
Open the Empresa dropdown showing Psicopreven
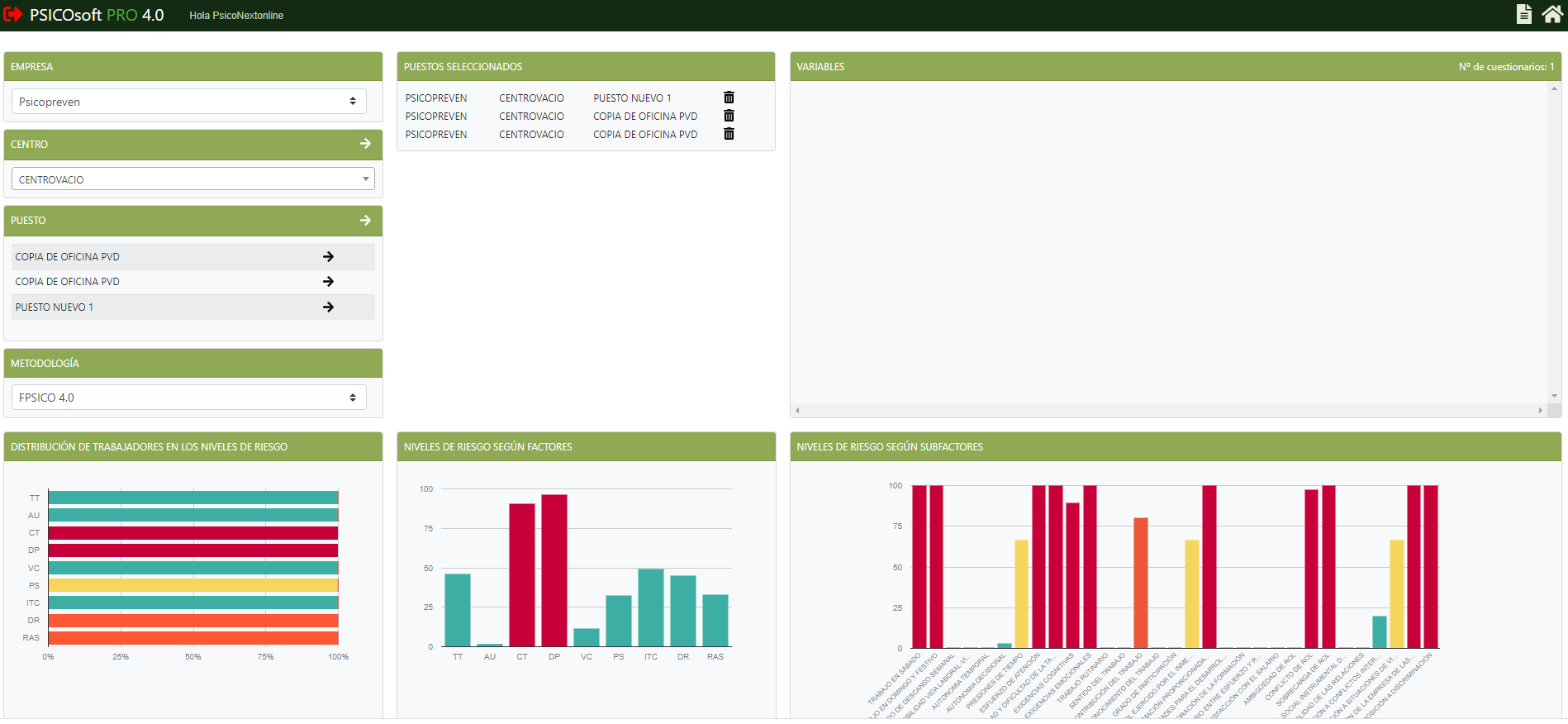(189, 102)
